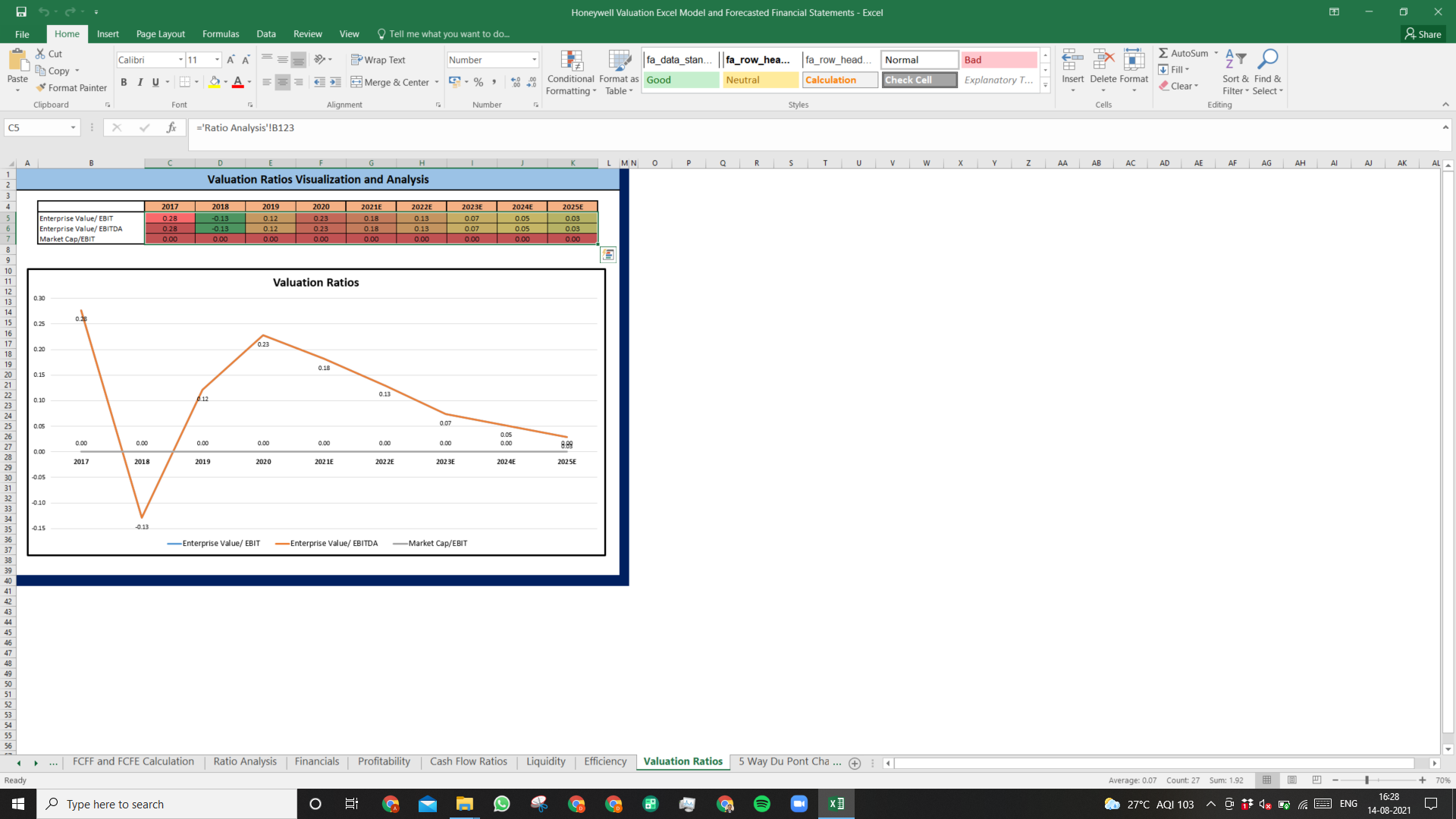Click the Percent Style icon

[479, 82]
